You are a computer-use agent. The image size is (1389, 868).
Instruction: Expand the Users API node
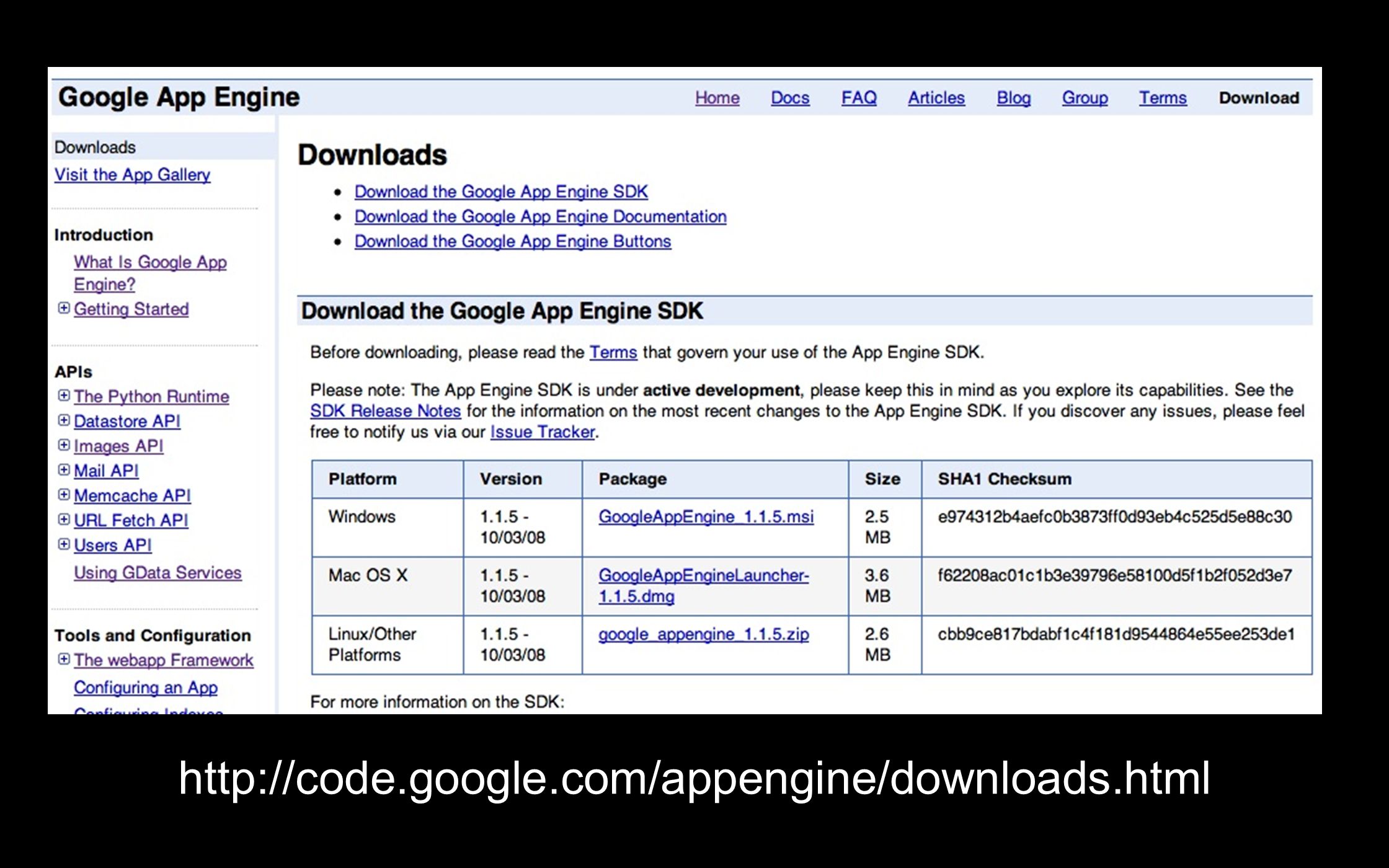point(64,544)
